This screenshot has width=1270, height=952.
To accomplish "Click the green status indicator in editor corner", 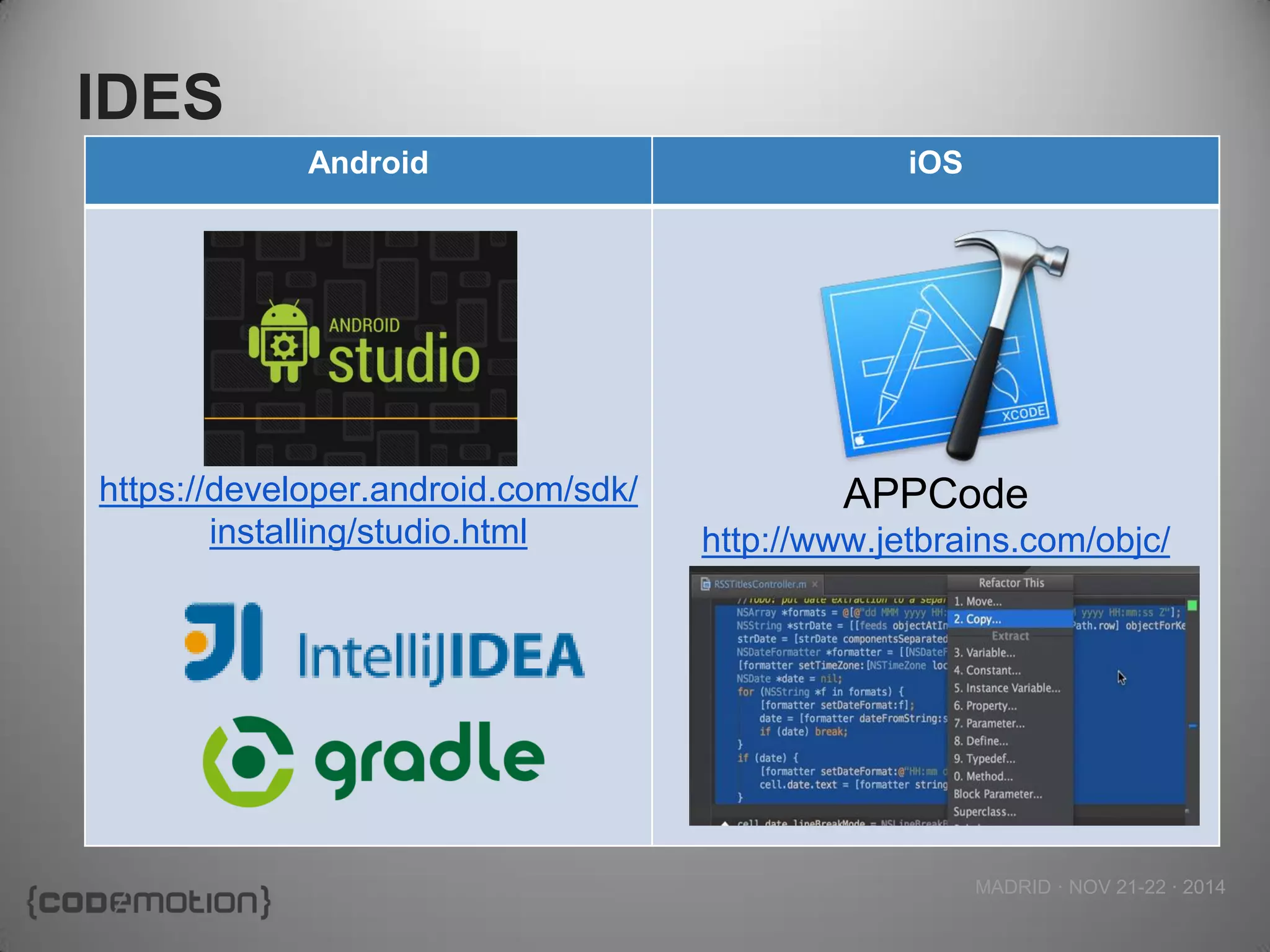I will [x=1192, y=605].
